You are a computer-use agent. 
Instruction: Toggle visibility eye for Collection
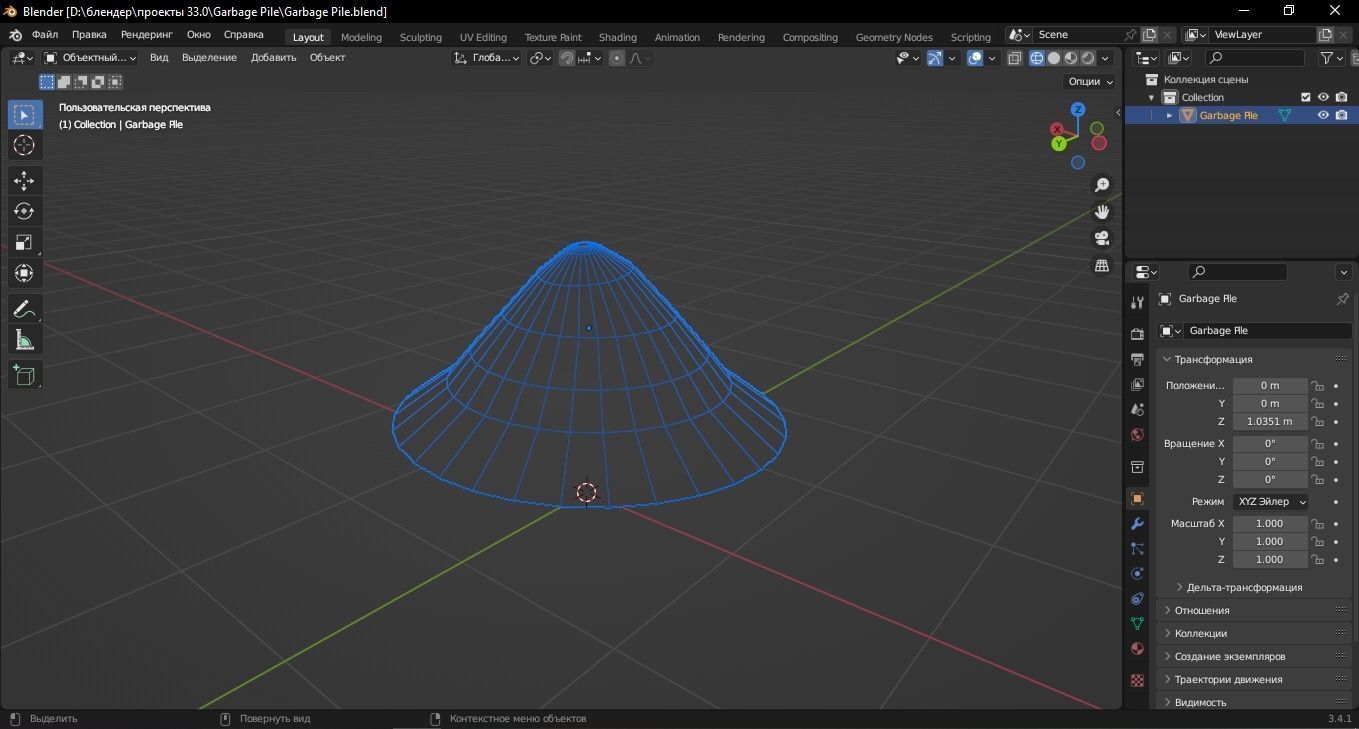(1323, 97)
